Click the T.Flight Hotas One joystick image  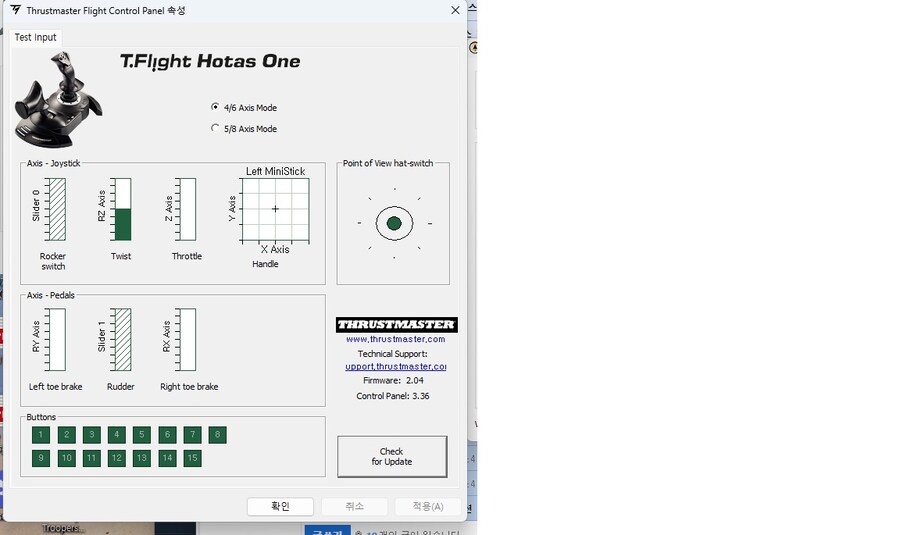[58, 100]
